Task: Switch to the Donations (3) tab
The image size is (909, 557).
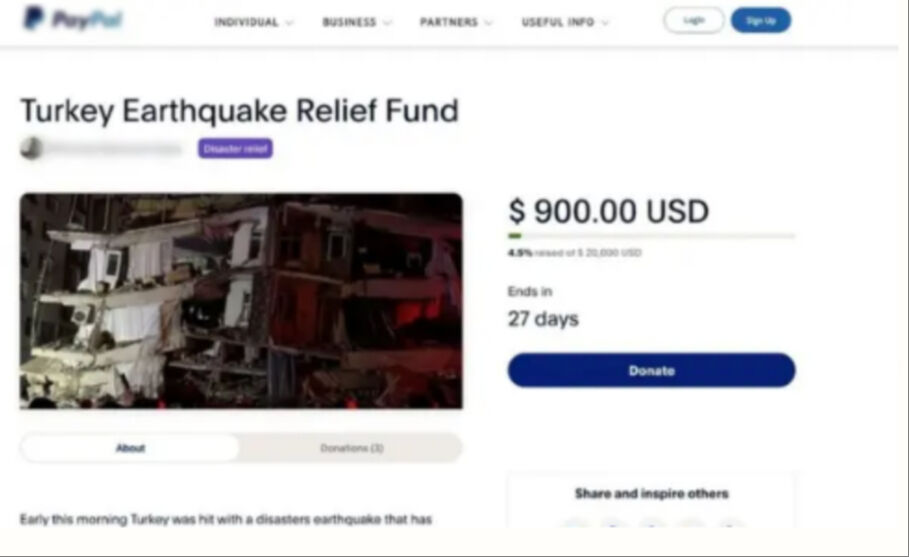Action: [x=351, y=447]
